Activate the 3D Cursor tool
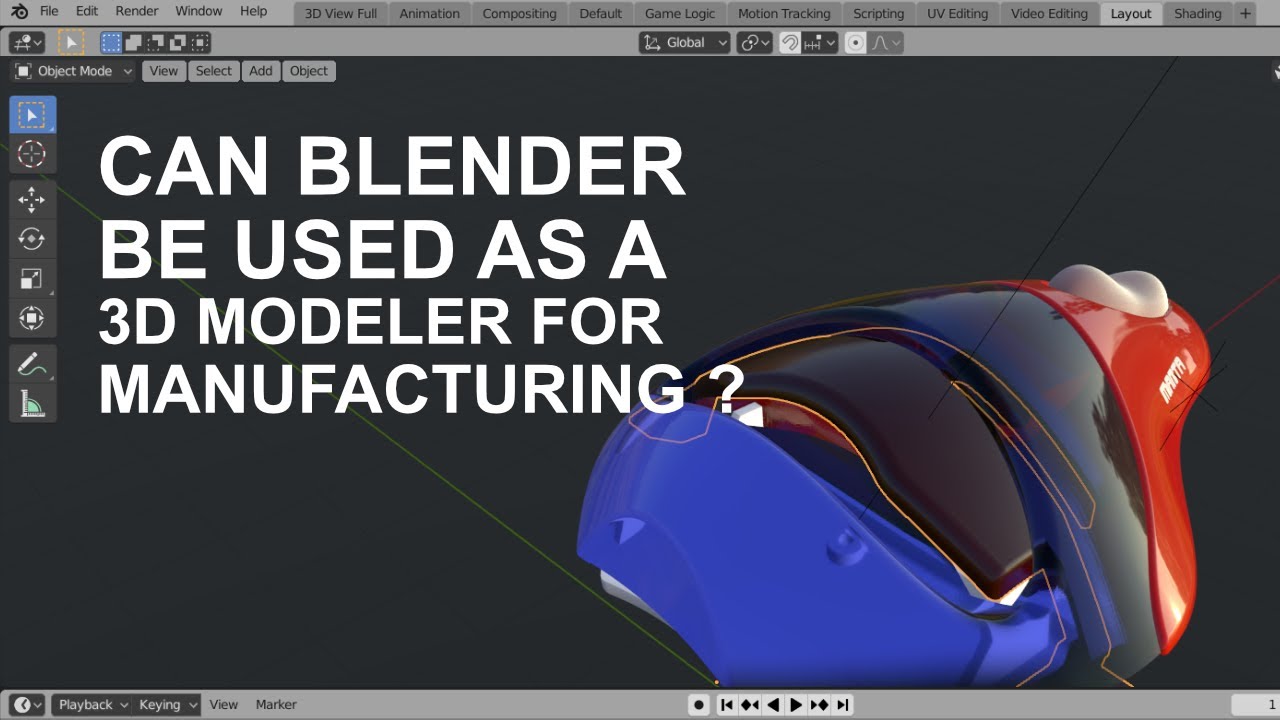Image resolution: width=1280 pixels, height=720 pixels. 32,154
